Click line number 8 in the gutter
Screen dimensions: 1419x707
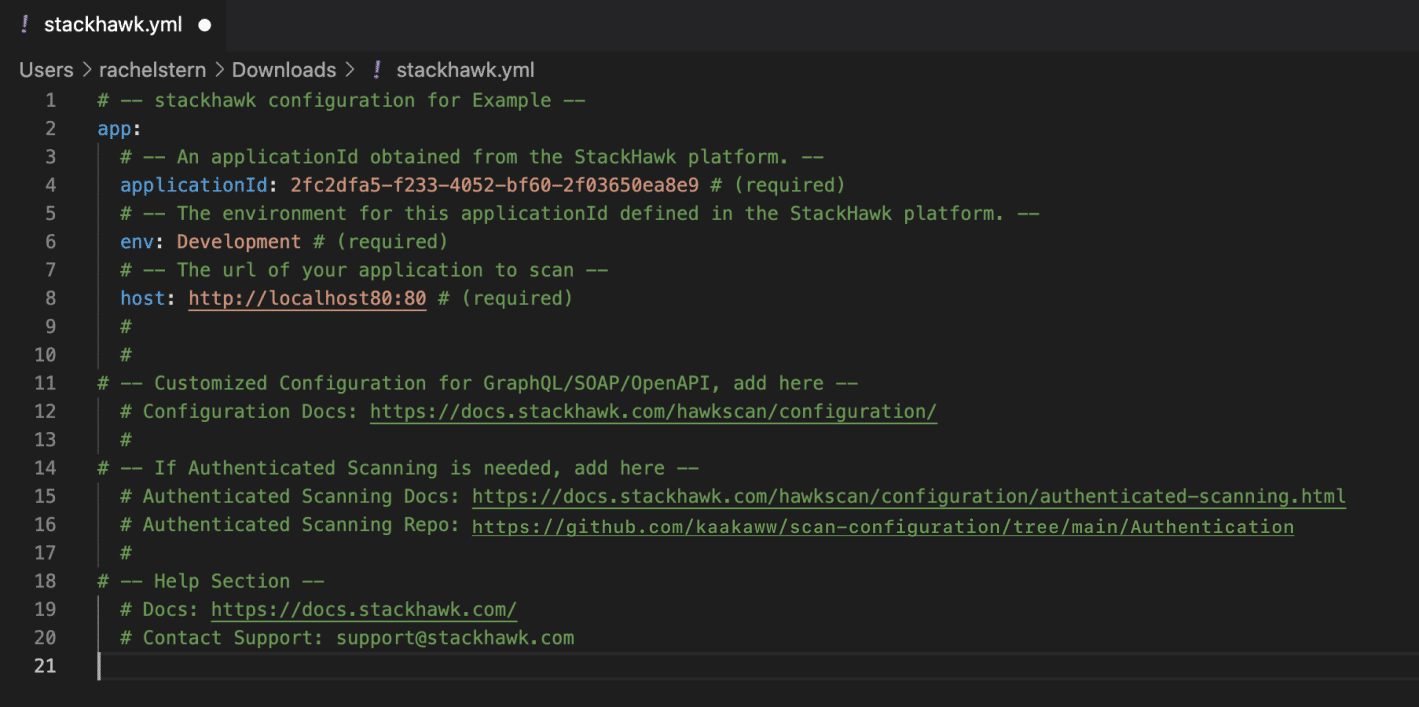[50, 298]
